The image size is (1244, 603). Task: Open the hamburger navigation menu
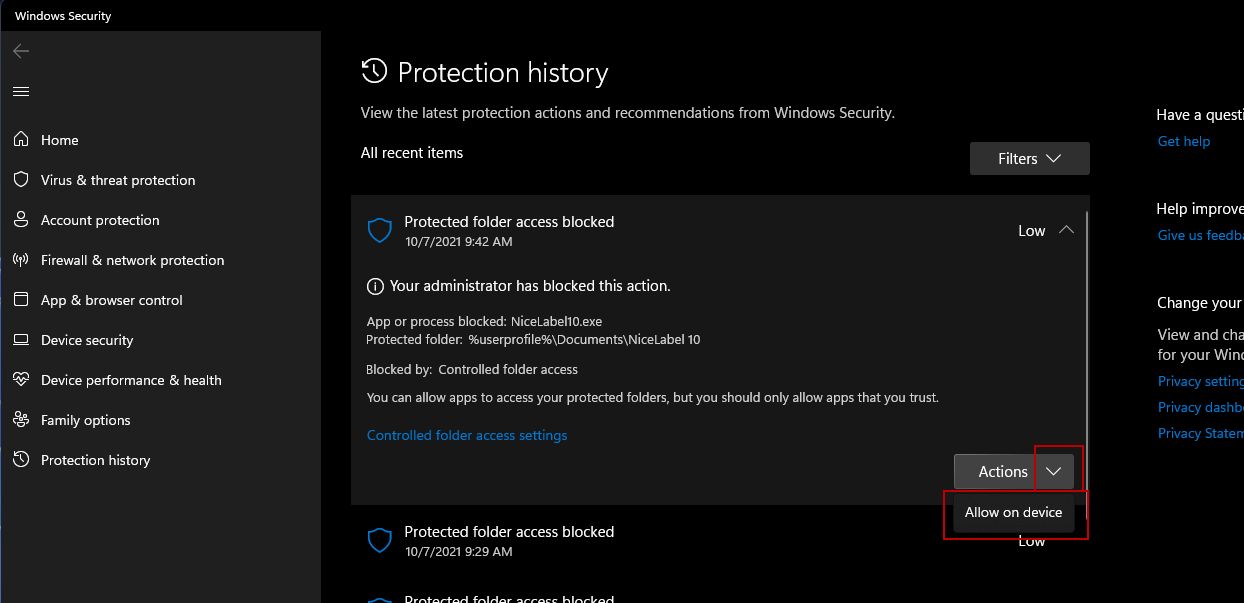21,91
